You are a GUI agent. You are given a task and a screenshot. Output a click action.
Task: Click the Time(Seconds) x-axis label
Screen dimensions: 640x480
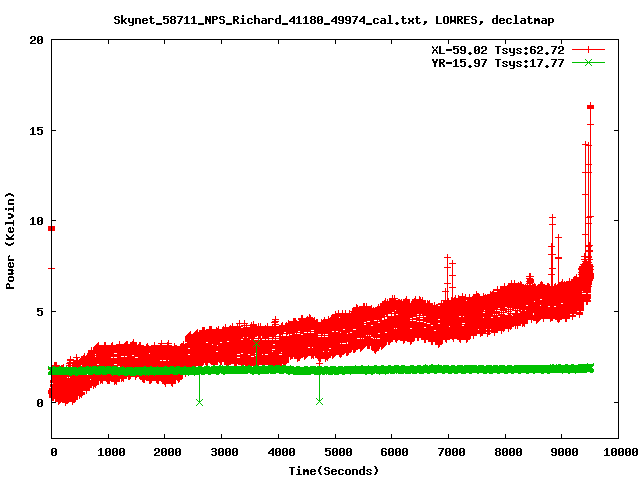(333, 471)
